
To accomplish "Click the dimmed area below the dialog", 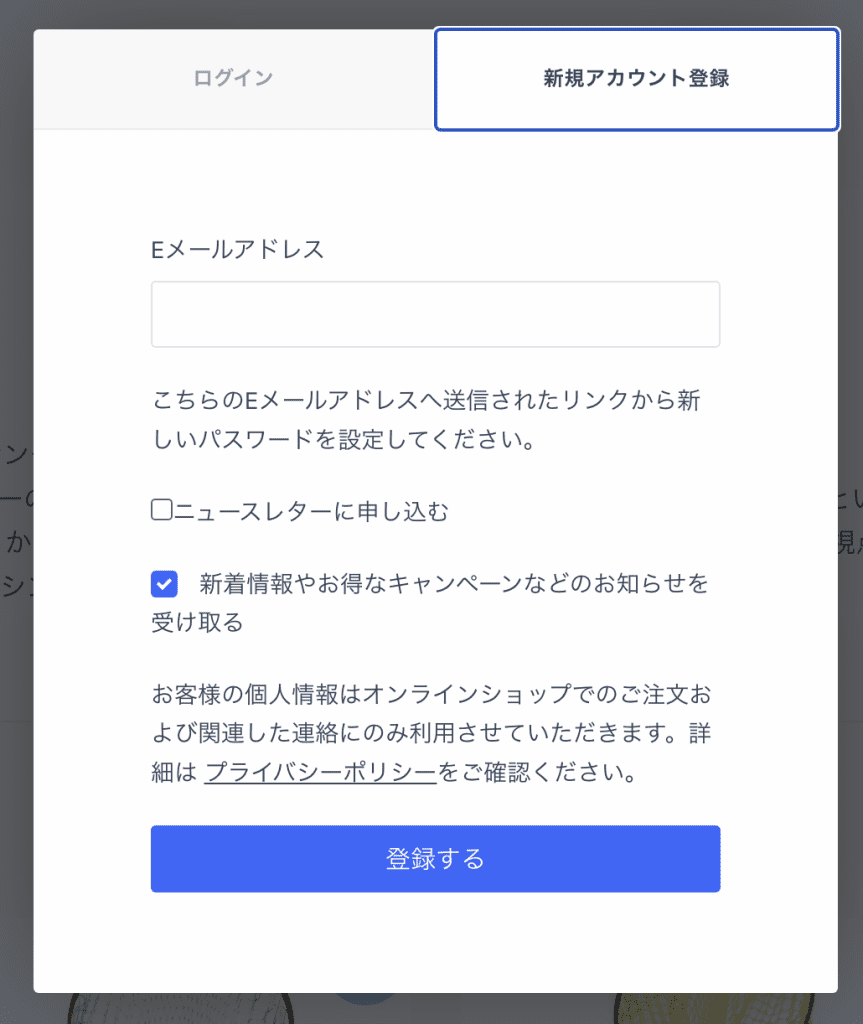I will click(450, 1010).
